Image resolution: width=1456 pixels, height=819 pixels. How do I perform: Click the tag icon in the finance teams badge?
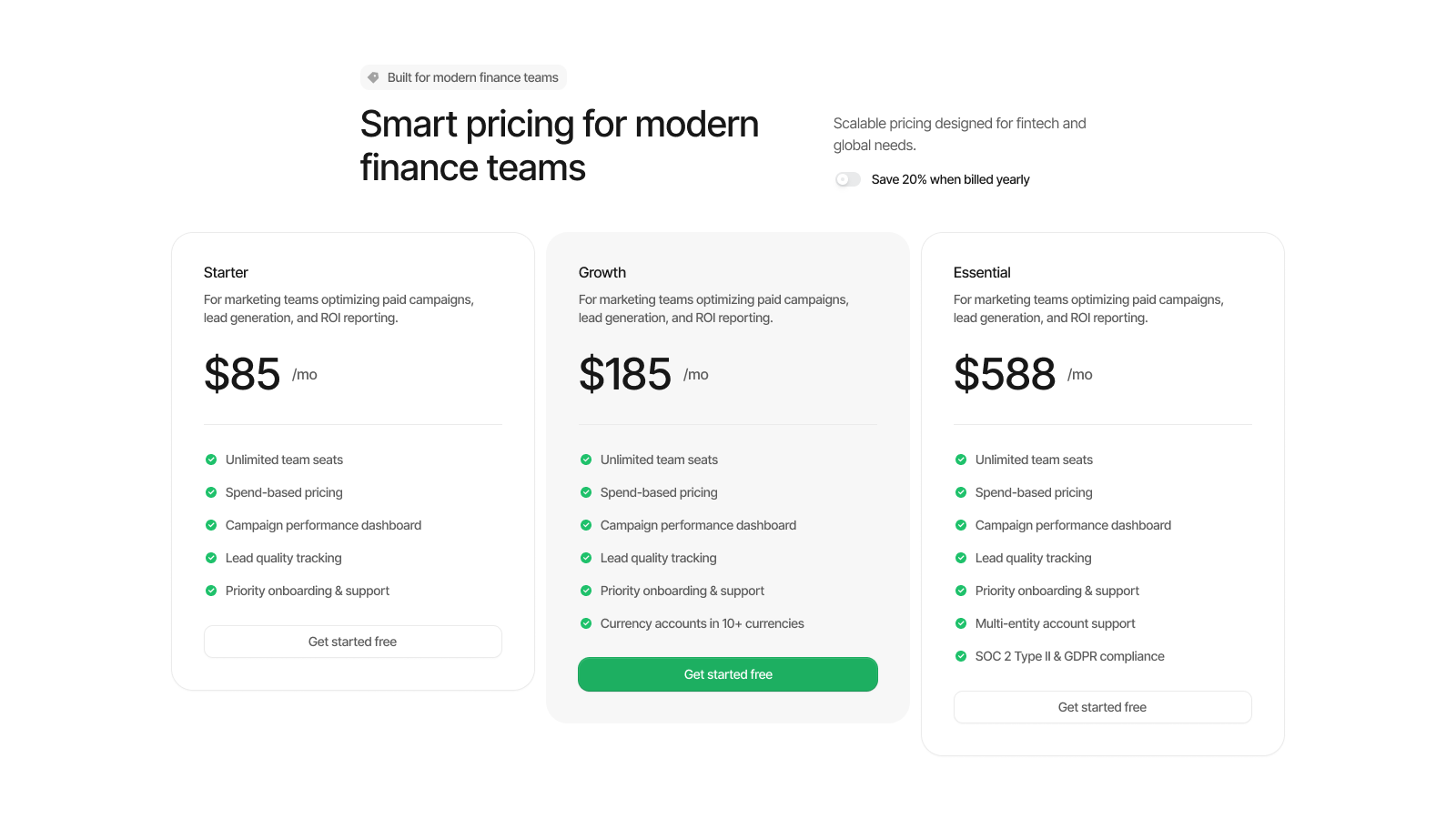click(x=373, y=77)
